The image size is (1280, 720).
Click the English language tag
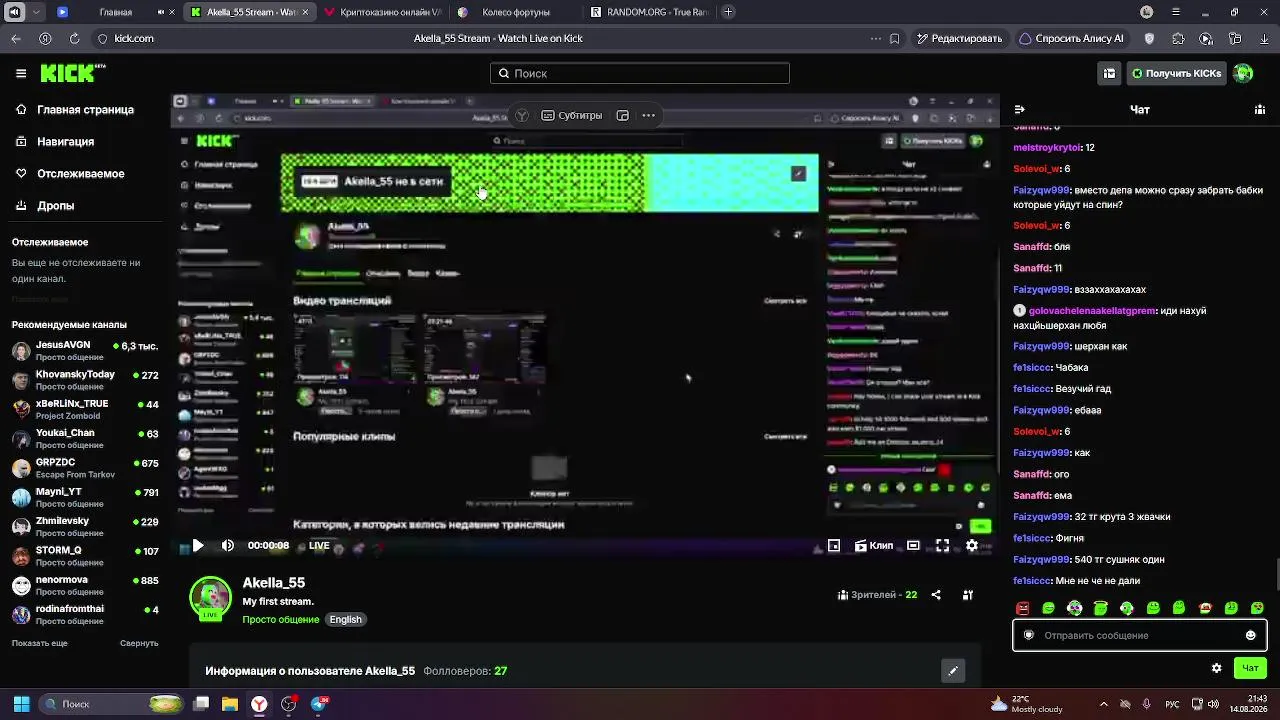pyautogui.click(x=345, y=620)
